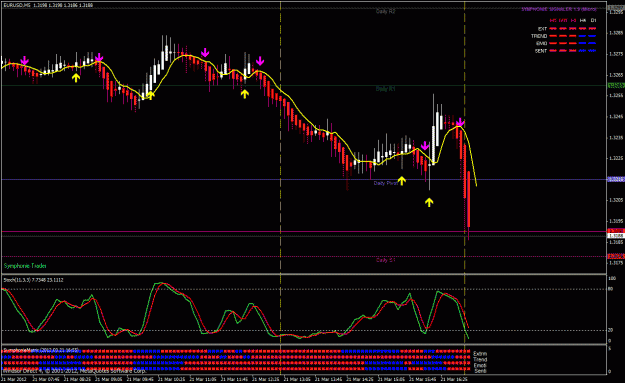Click the Daily Pivot label text
This screenshot has width=625, height=383.
point(385,183)
